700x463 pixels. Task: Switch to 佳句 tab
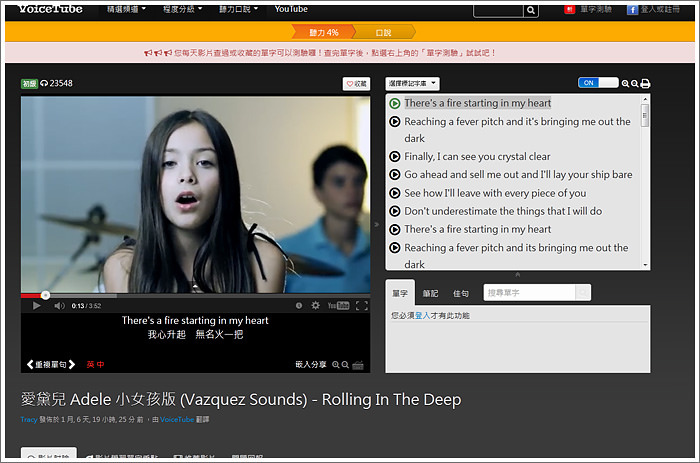pyautogui.click(x=461, y=293)
